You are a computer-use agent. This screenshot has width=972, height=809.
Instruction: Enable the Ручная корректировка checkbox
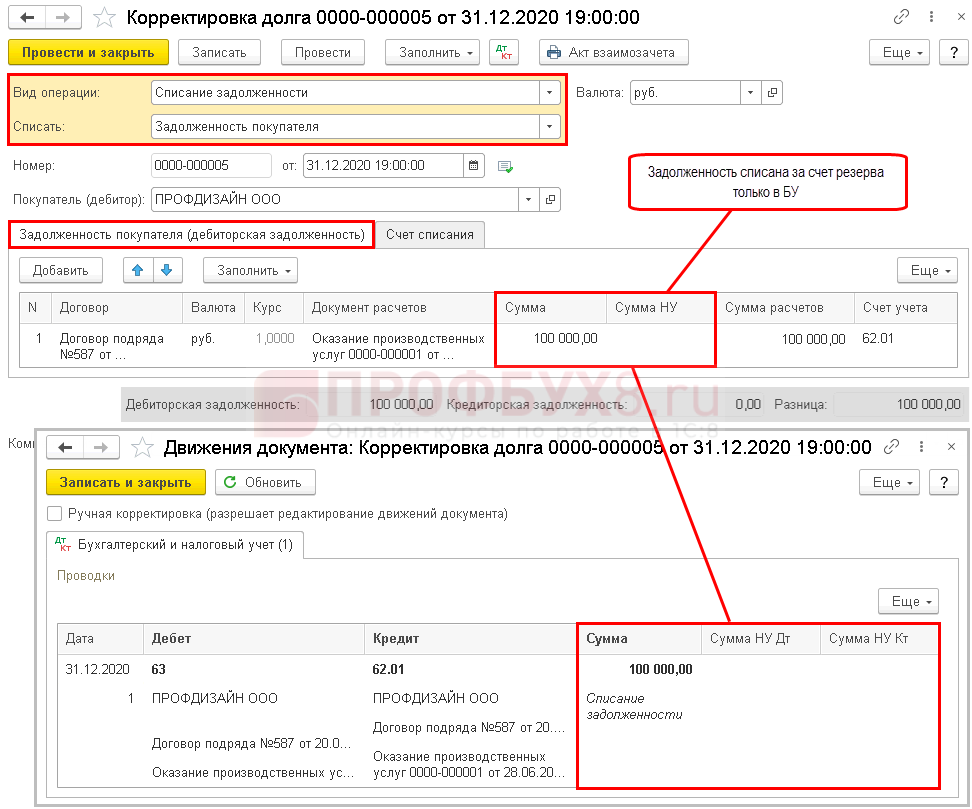(55, 514)
